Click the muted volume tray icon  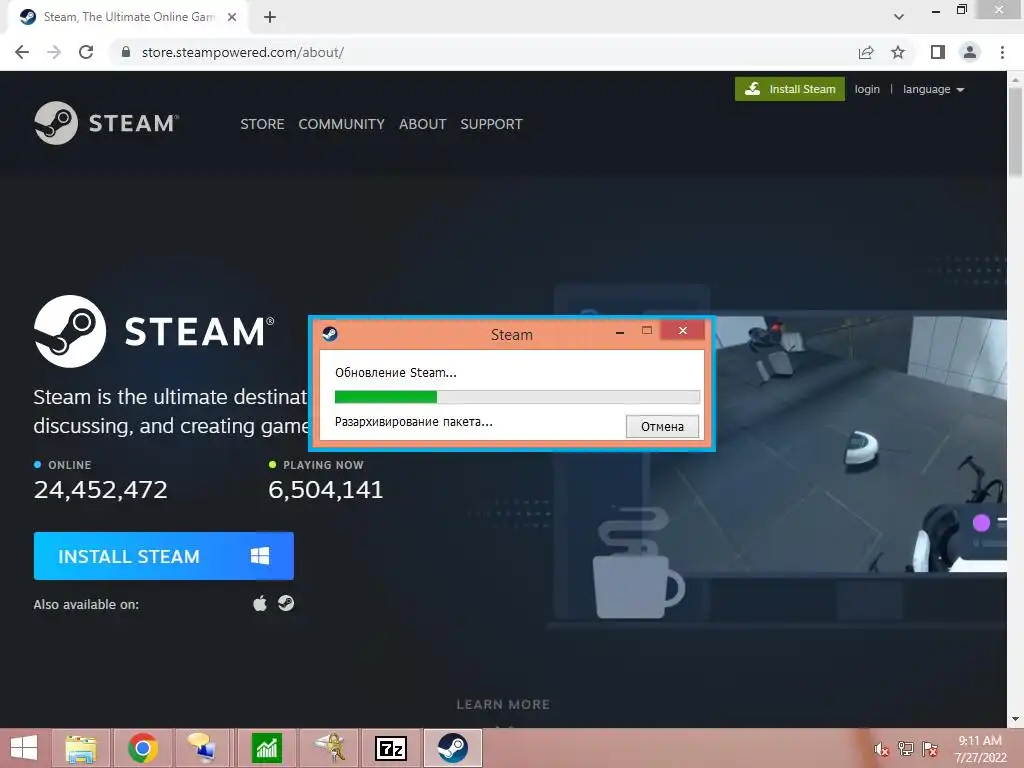tap(881, 749)
